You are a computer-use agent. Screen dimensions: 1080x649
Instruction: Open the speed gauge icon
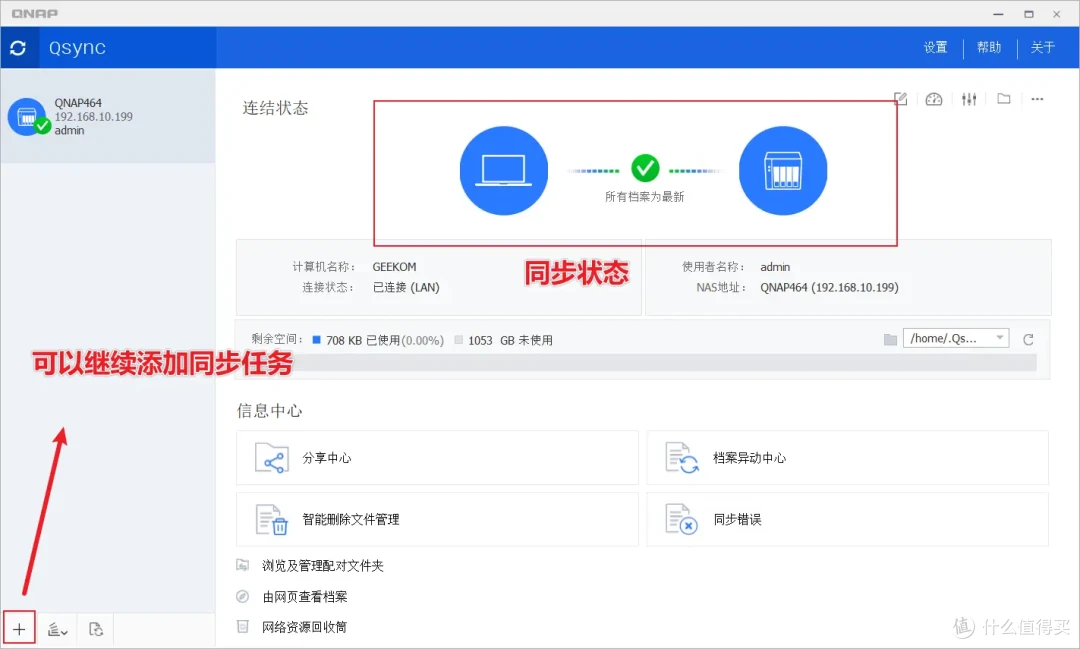[x=934, y=99]
